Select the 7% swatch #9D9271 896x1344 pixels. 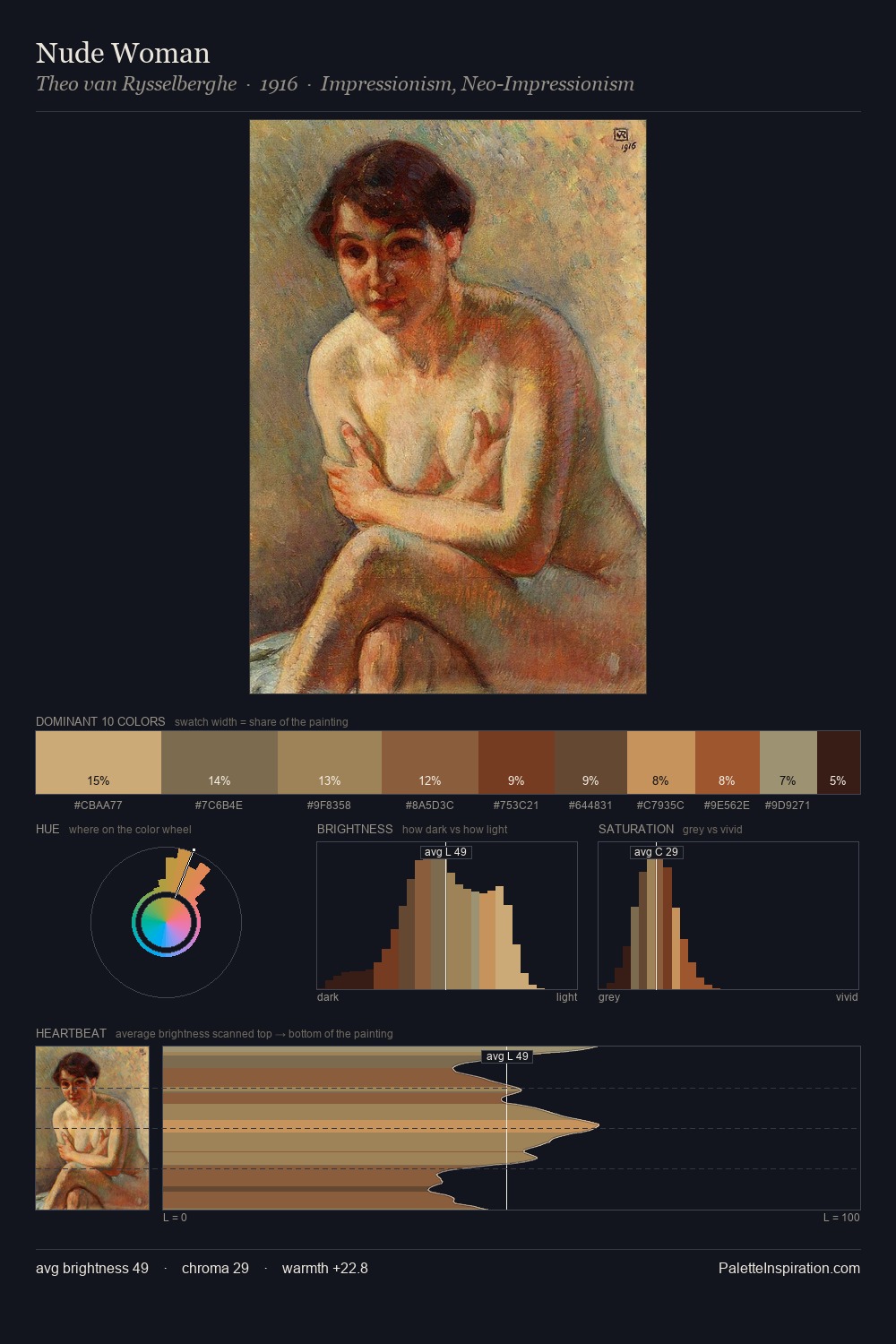click(x=788, y=762)
